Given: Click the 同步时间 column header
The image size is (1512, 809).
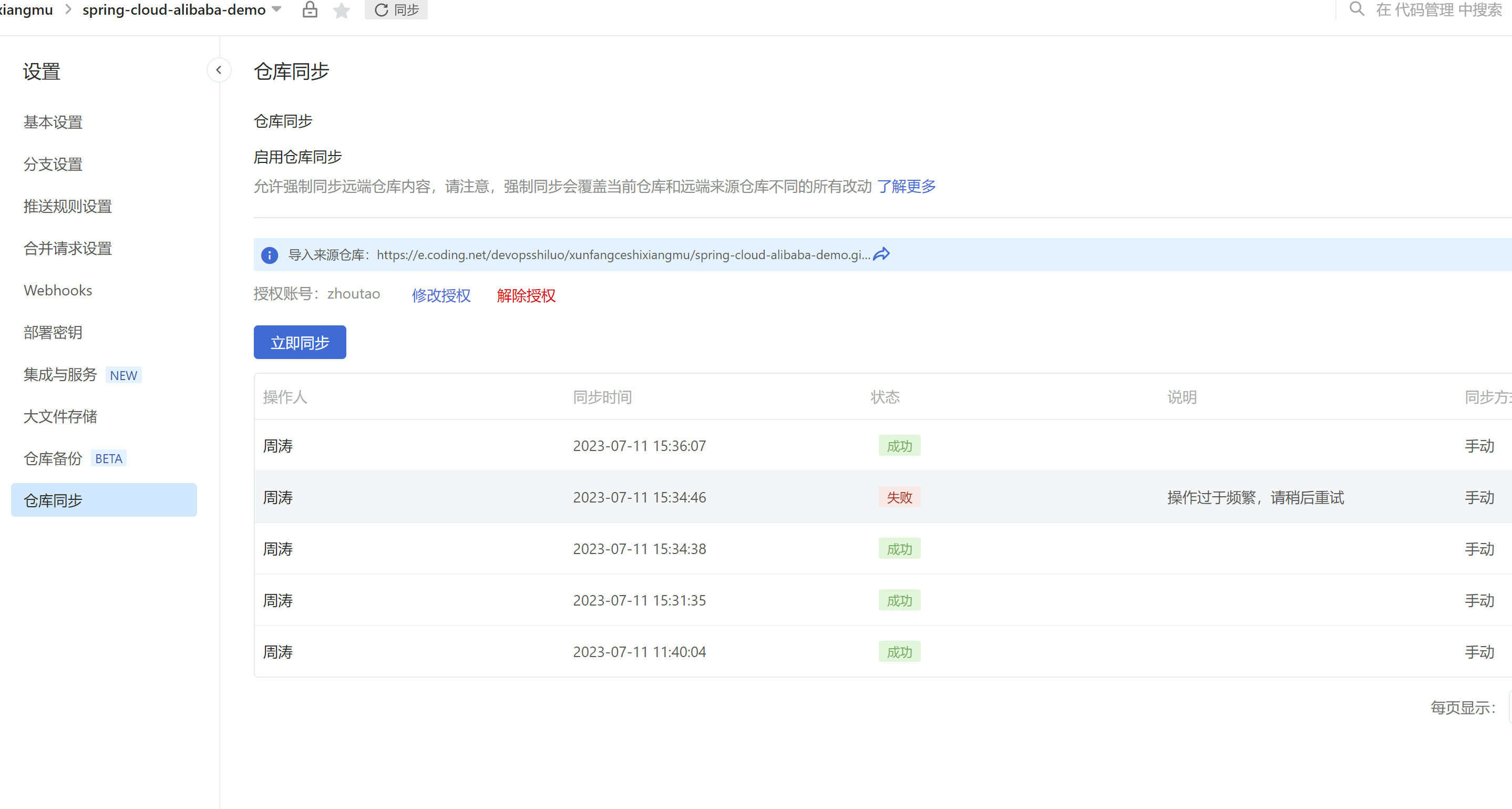Looking at the screenshot, I should point(602,397).
